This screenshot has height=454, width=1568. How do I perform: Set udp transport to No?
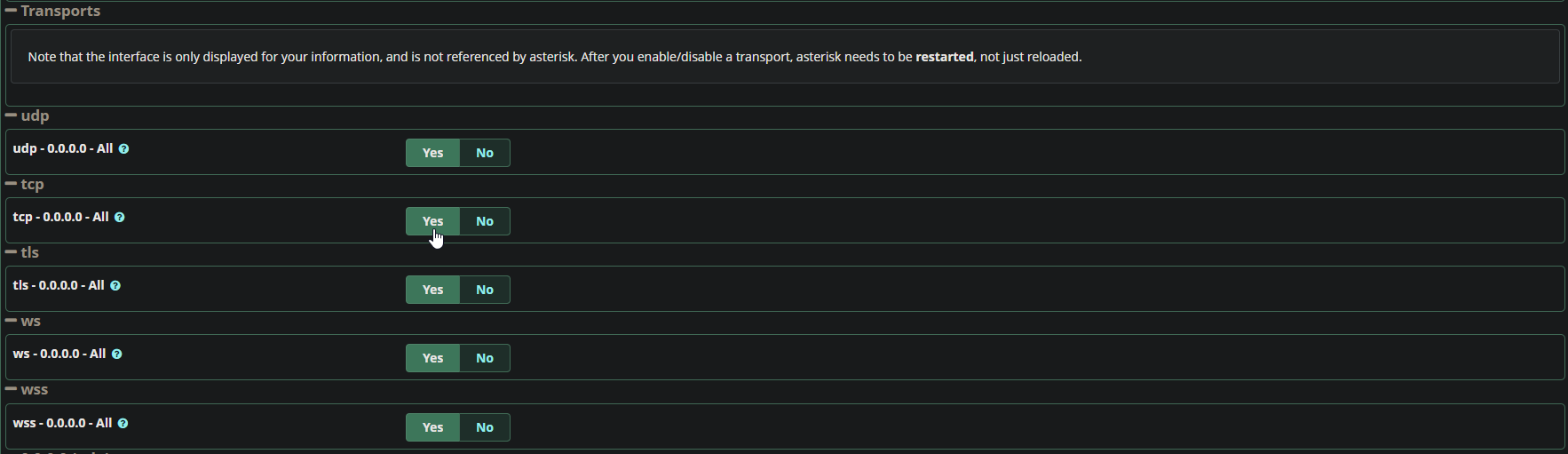pos(485,153)
